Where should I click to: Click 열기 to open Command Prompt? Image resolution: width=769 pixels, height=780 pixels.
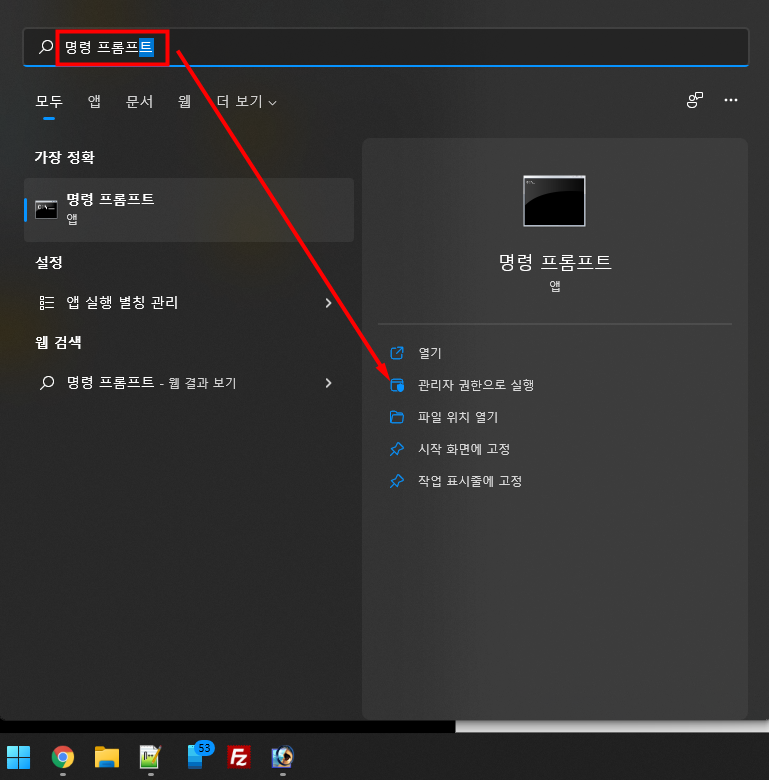(430, 353)
